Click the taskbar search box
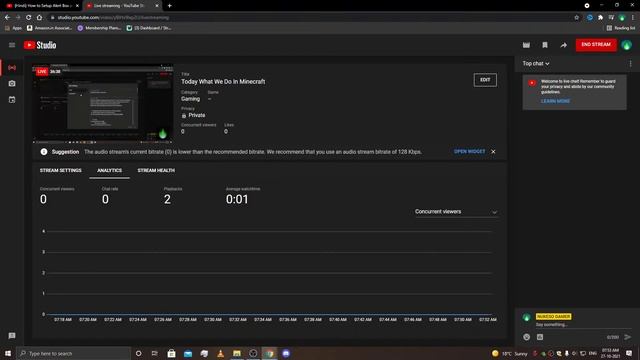This screenshot has width=640, height=360. pyautogui.click(x=73, y=353)
